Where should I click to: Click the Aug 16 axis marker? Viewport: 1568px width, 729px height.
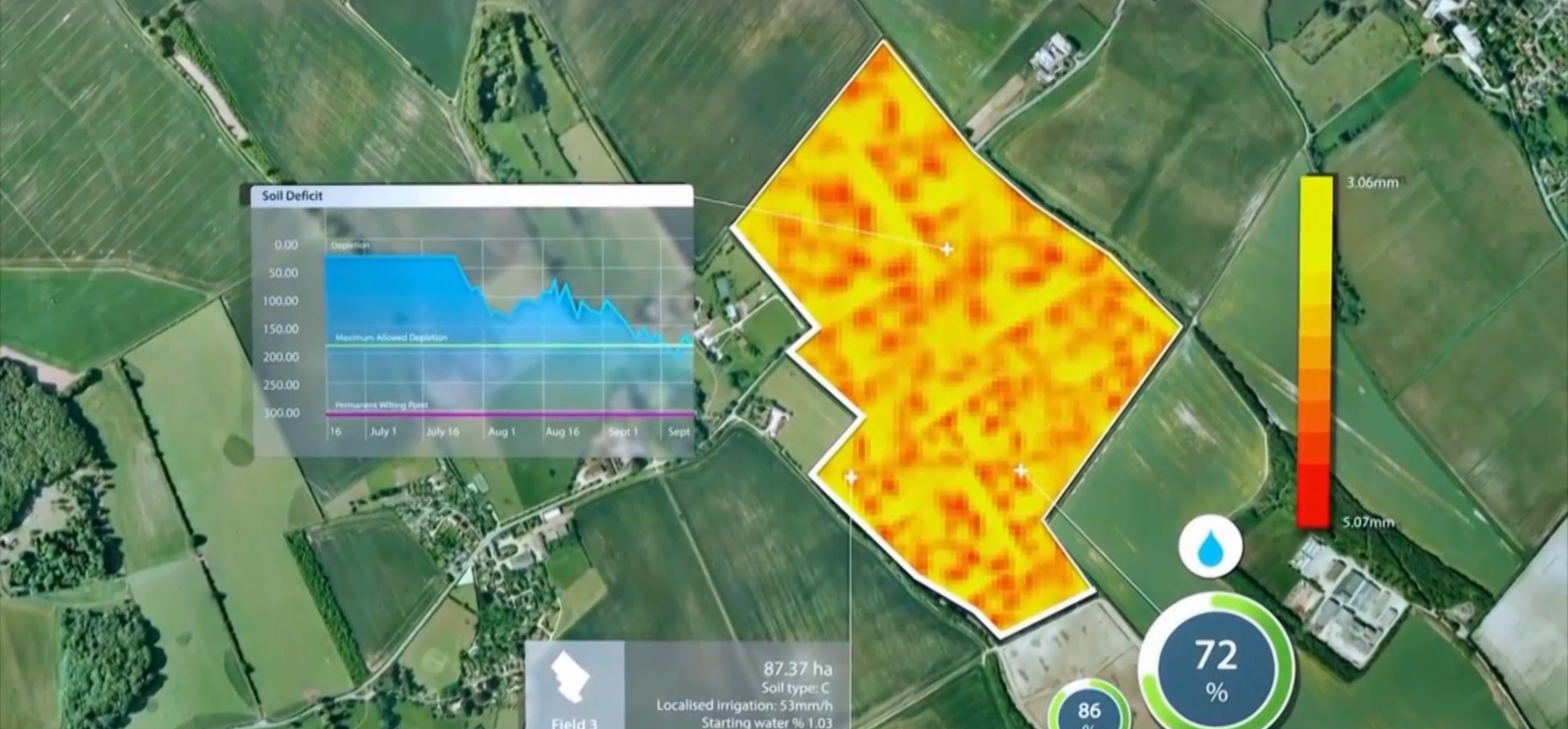562,432
